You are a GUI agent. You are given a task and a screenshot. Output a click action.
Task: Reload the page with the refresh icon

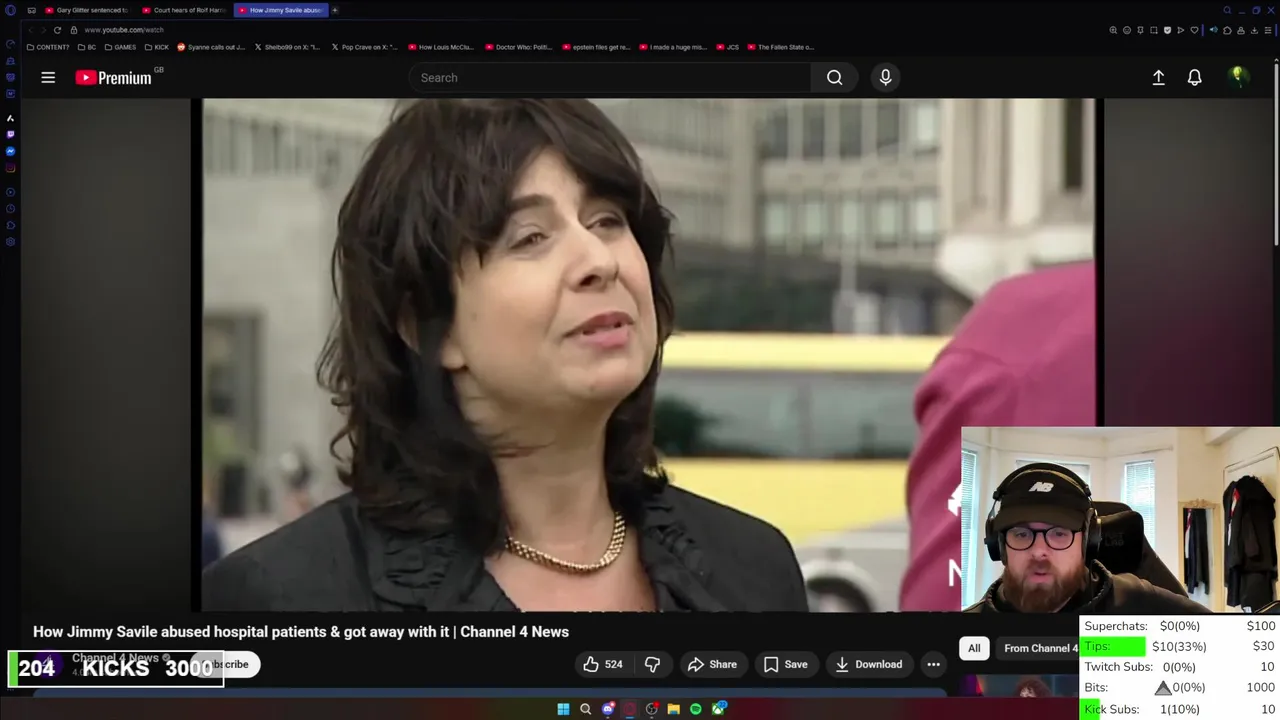point(57,30)
